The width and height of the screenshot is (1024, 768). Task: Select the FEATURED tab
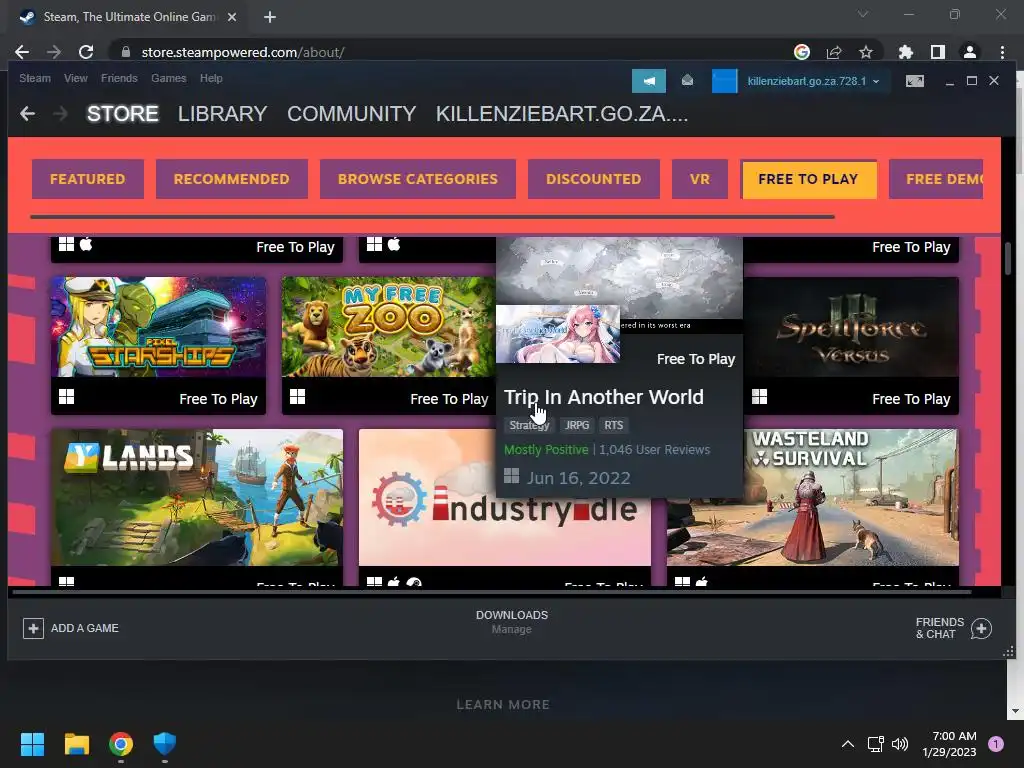88,179
